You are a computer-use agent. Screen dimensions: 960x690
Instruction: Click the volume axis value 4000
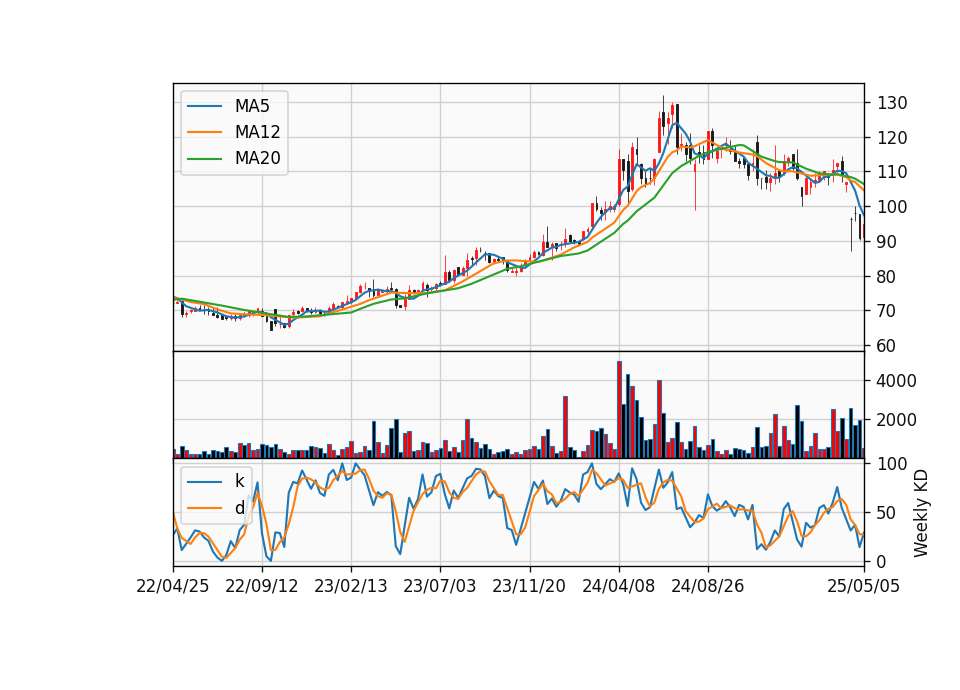tap(897, 381)
